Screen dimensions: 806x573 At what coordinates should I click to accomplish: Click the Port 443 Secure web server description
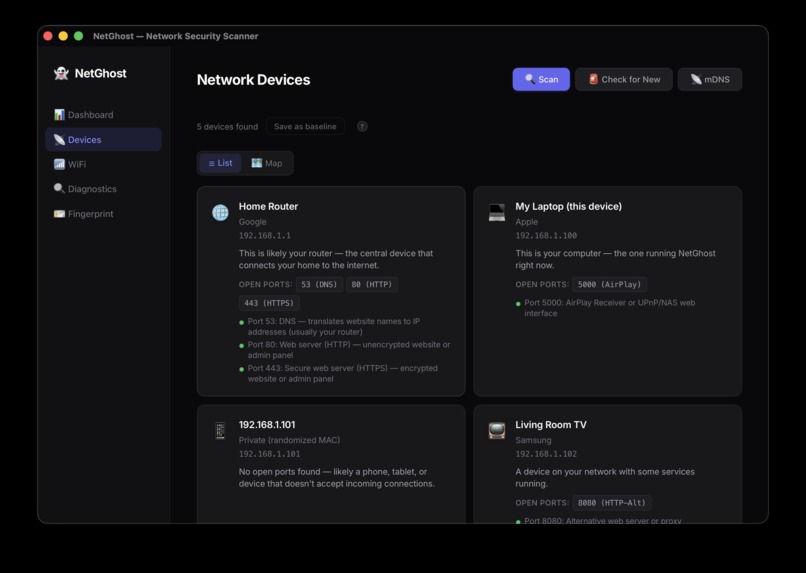point(342,374)
